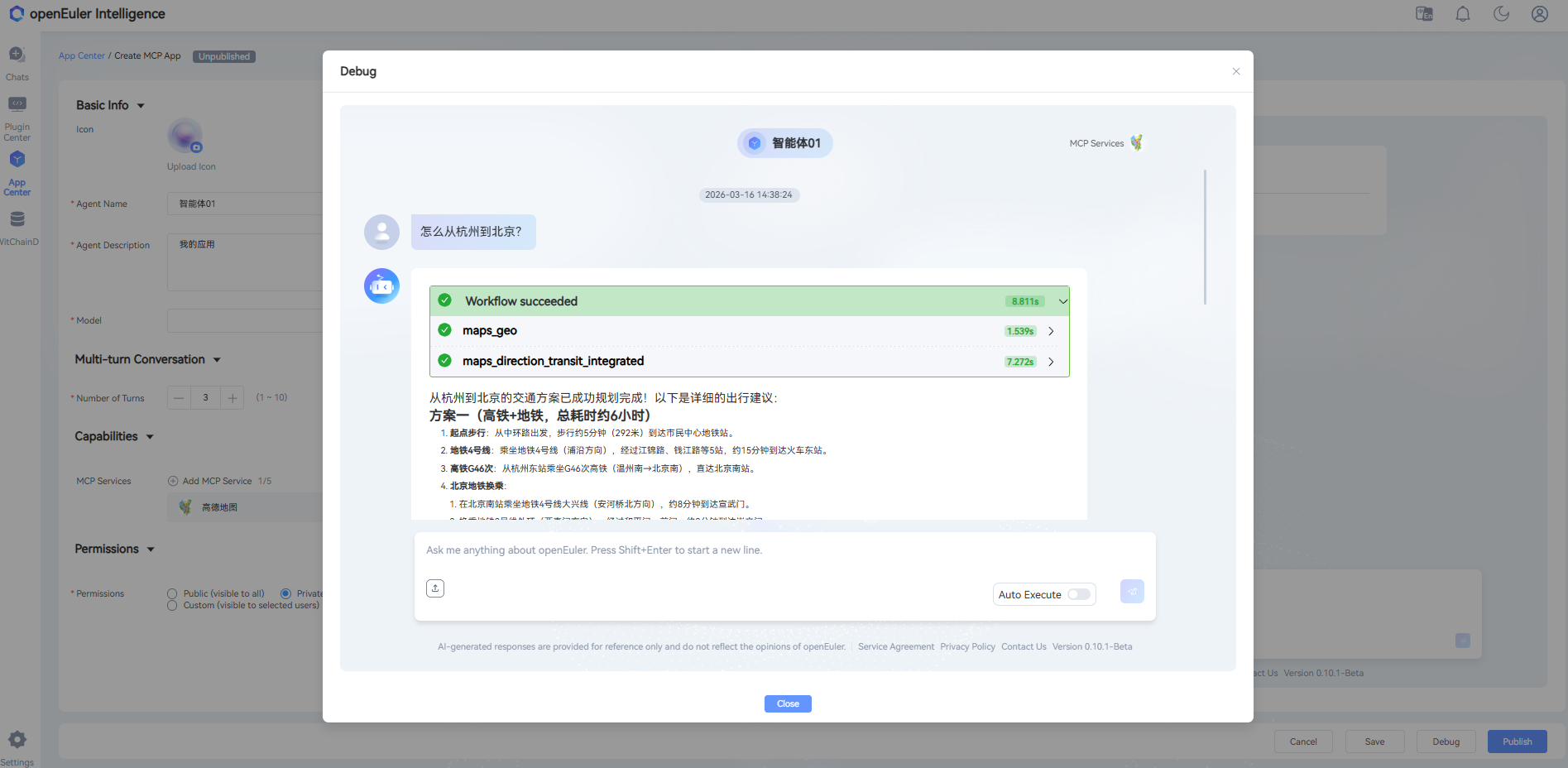Click the Workflow succeeded check icon
The image size is (1568, 768).
tap(444, 300)
